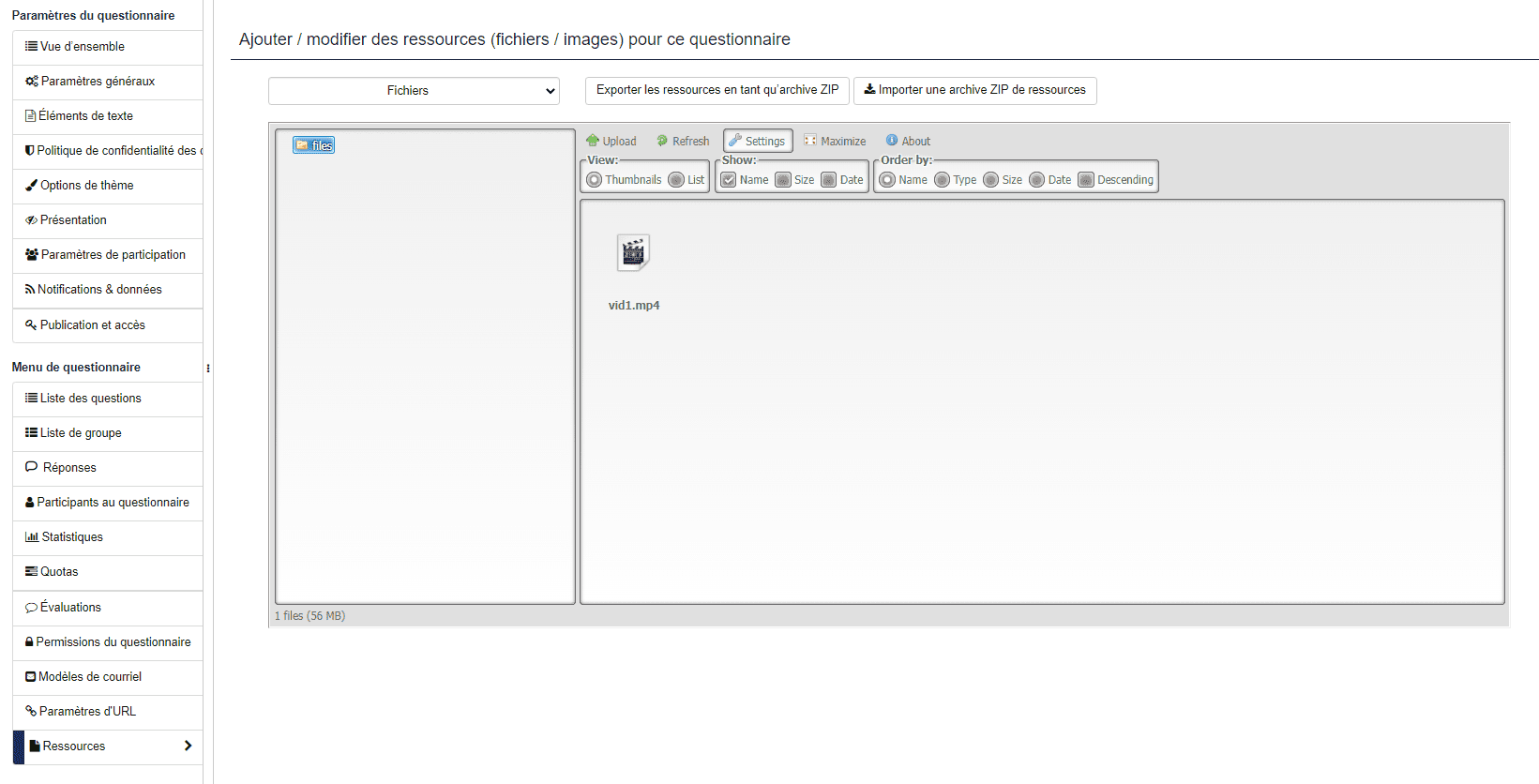Expand the Ressources chevron arrow
The image size is (1539, 784).
(188, 746)
